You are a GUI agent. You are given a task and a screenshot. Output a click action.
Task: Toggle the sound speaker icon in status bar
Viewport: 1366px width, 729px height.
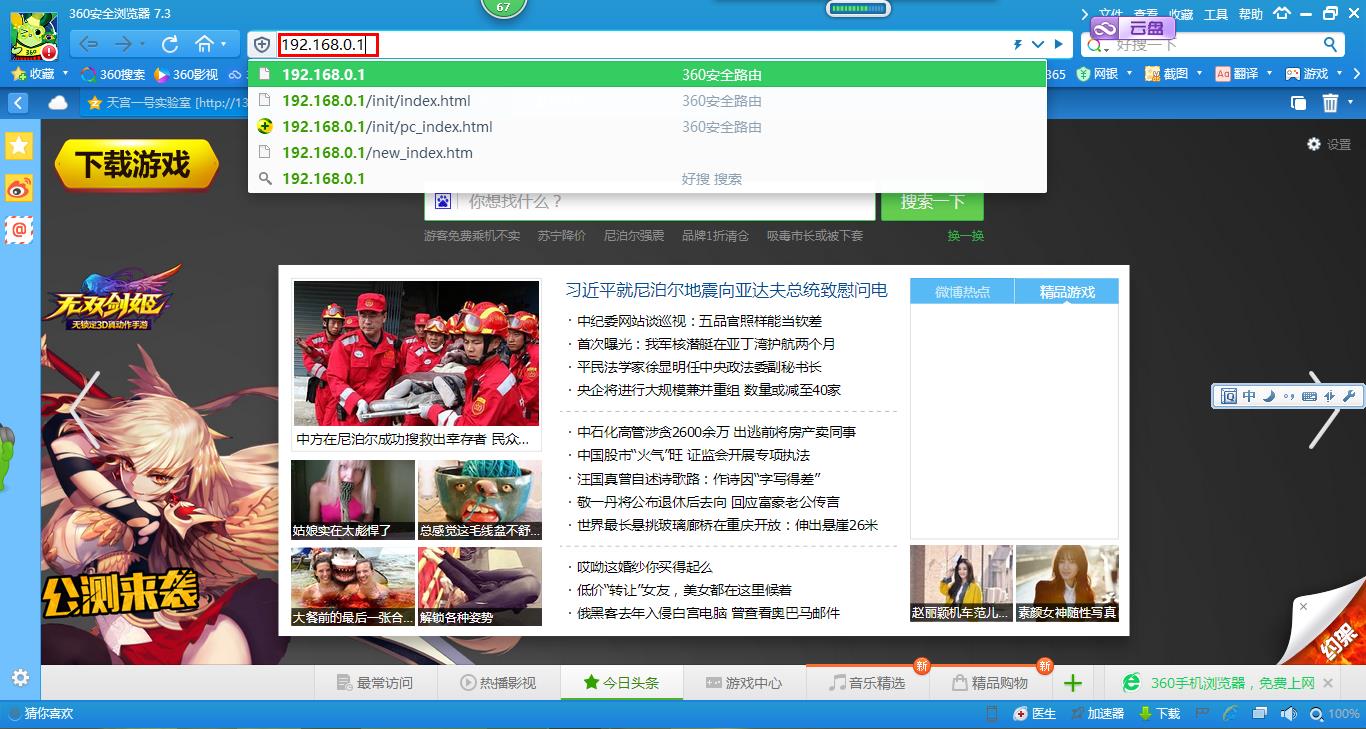click(x=1289, y=713)
